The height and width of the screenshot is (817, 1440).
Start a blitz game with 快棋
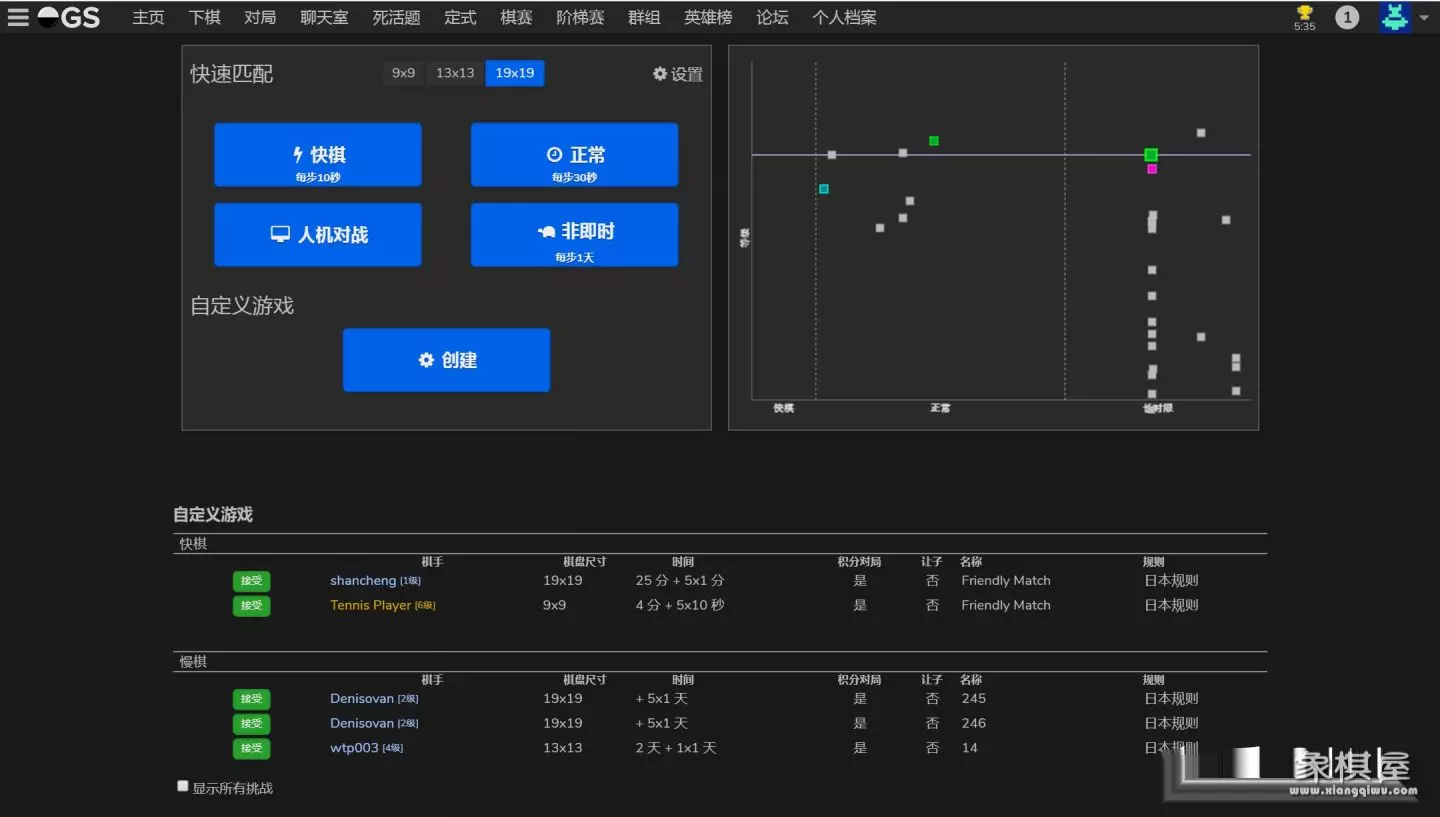tap(318, 155)
